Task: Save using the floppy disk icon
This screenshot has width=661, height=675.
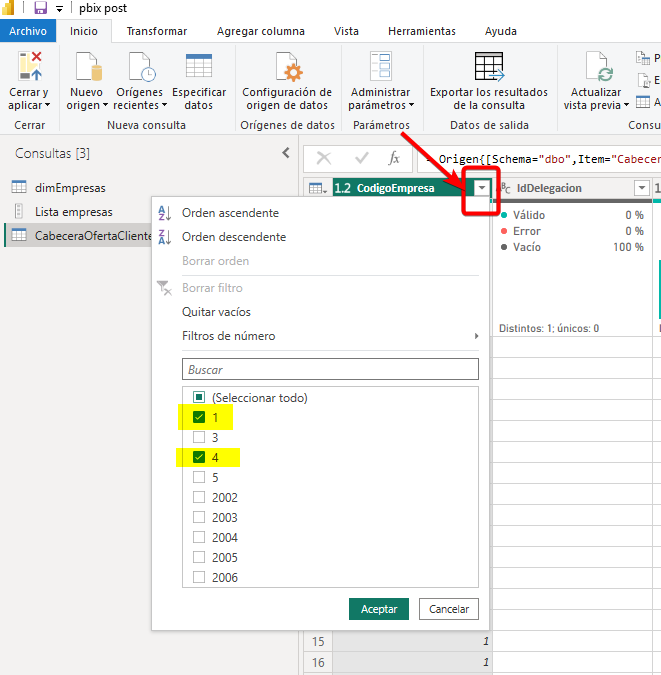Action: [41, 8]
